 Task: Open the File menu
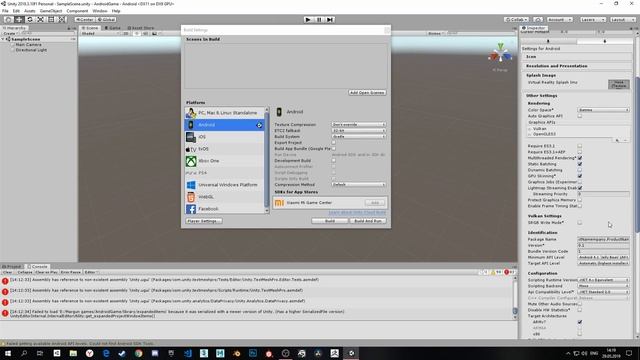[x=5, y=11]
